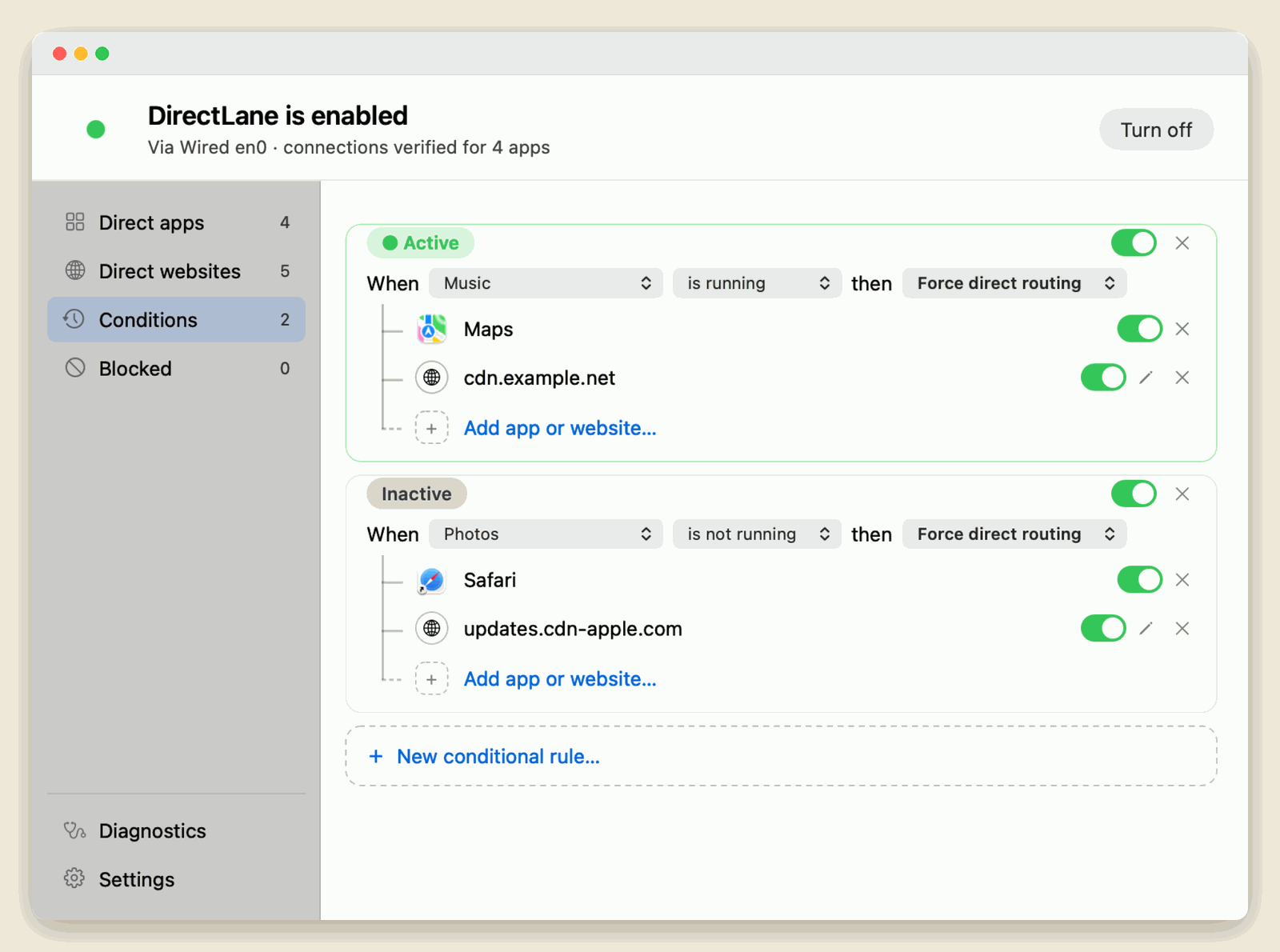Viewport: 1280px width, 952px height.
Task: Open the 'is not running' dropdown
Action: [x=757, y=534]
